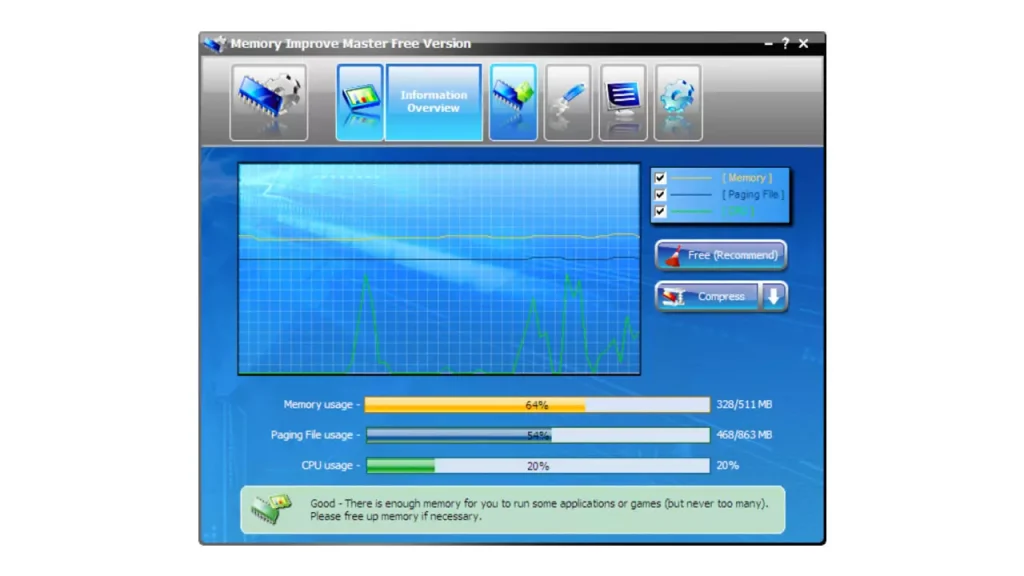Click the 20% CPU value text
The height and width of the screenshot is (576, 1024).
728,466
